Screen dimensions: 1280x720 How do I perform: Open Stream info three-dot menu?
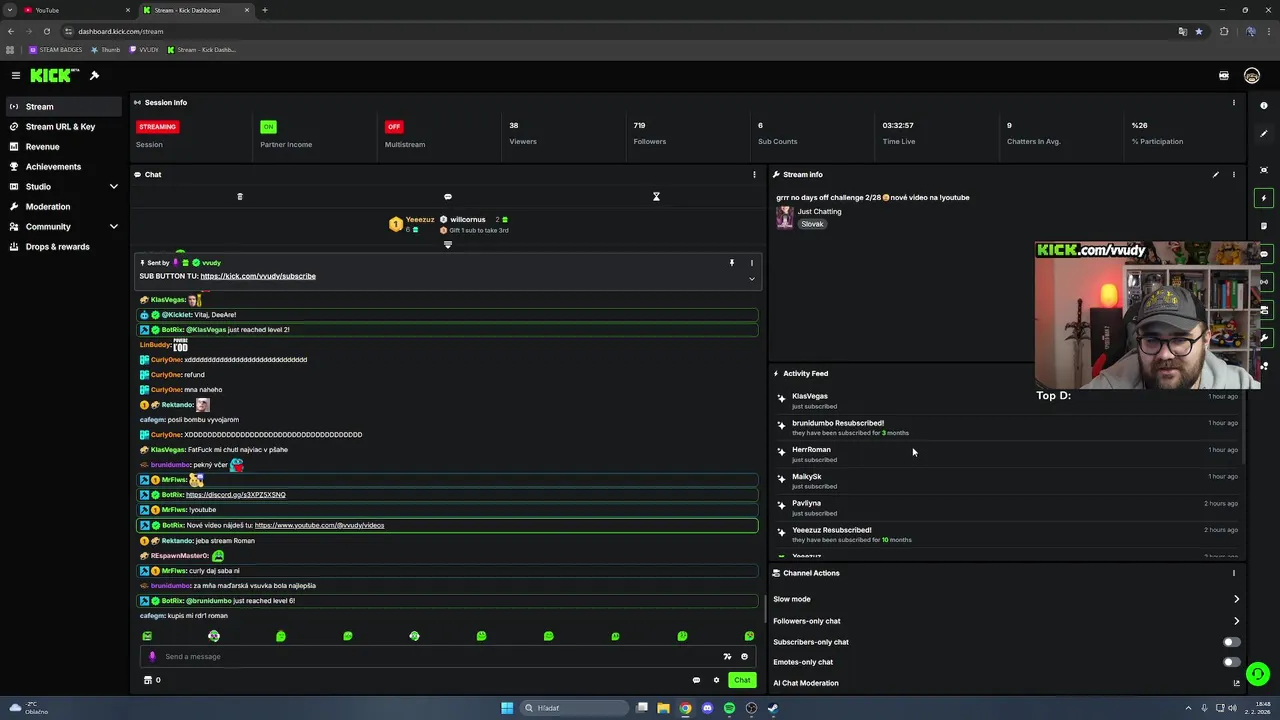pyautogui.click(x=1233, y=174)
